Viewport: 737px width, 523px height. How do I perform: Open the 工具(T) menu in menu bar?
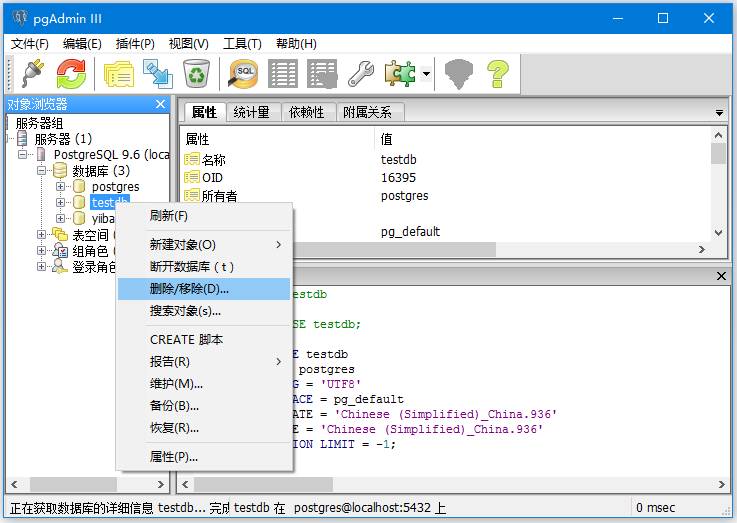point(241,44)
